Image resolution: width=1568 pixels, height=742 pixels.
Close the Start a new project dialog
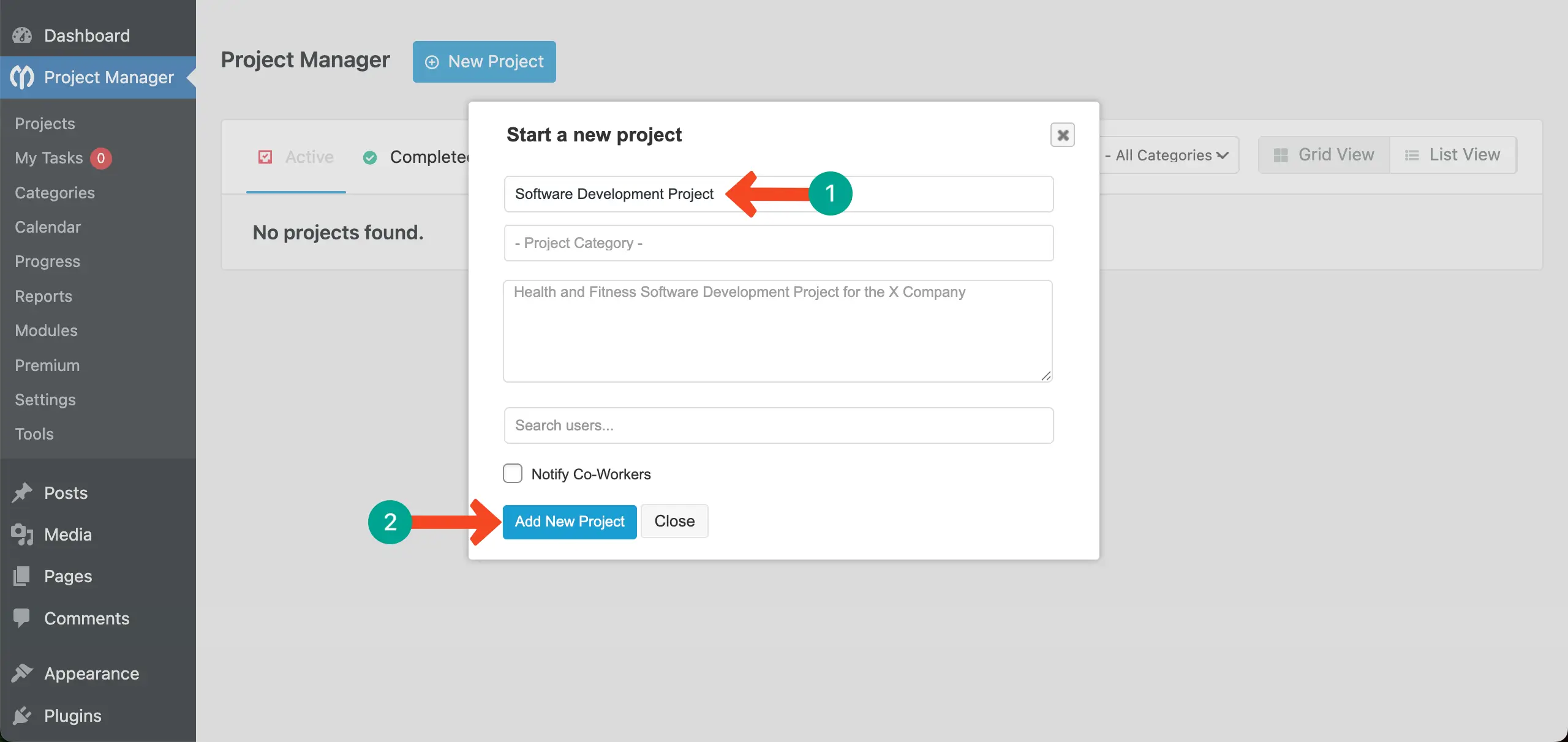1063,134
